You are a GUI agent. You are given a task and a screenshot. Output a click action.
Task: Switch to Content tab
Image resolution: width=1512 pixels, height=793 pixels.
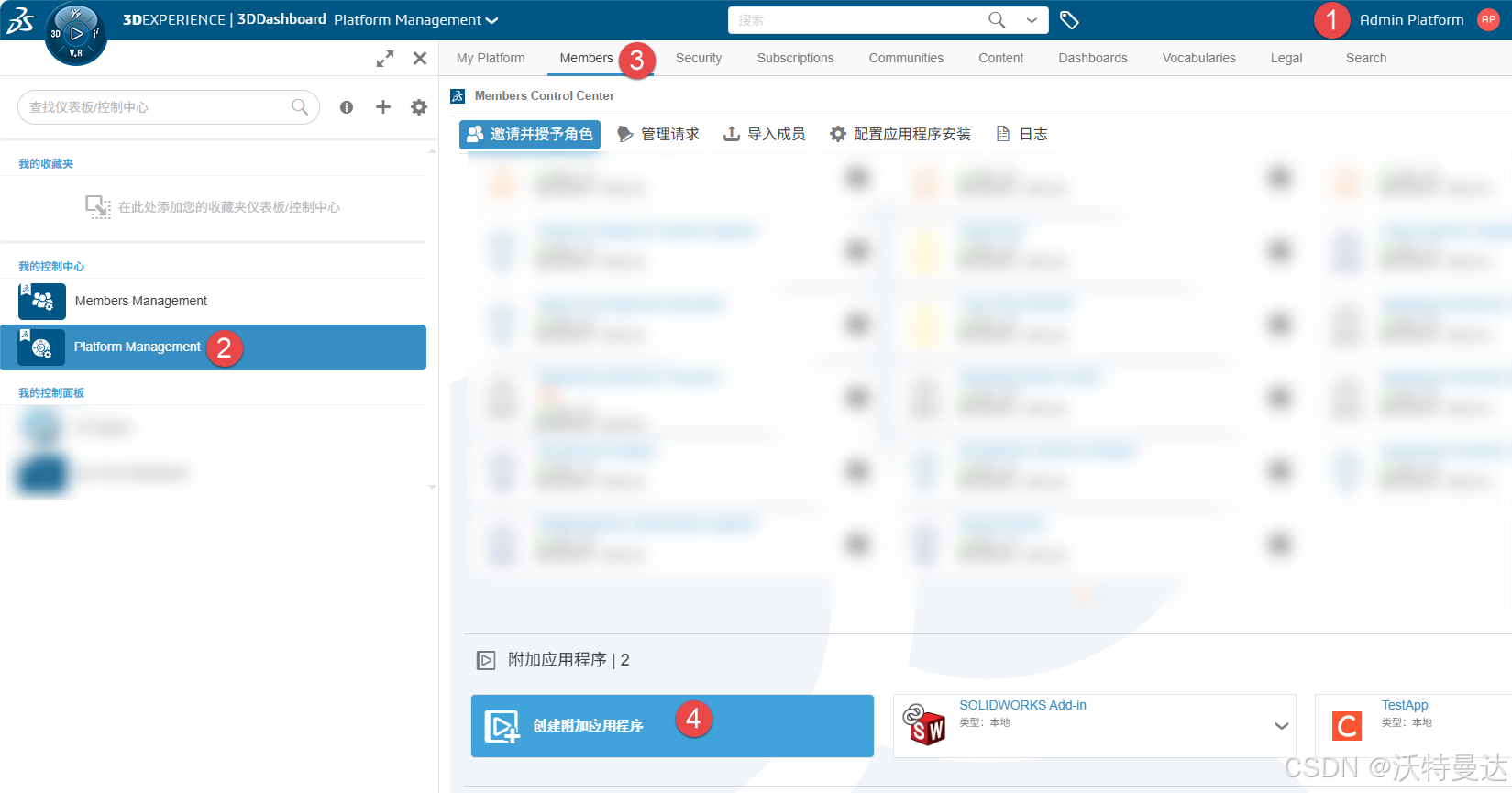(x=1000, y=58)
